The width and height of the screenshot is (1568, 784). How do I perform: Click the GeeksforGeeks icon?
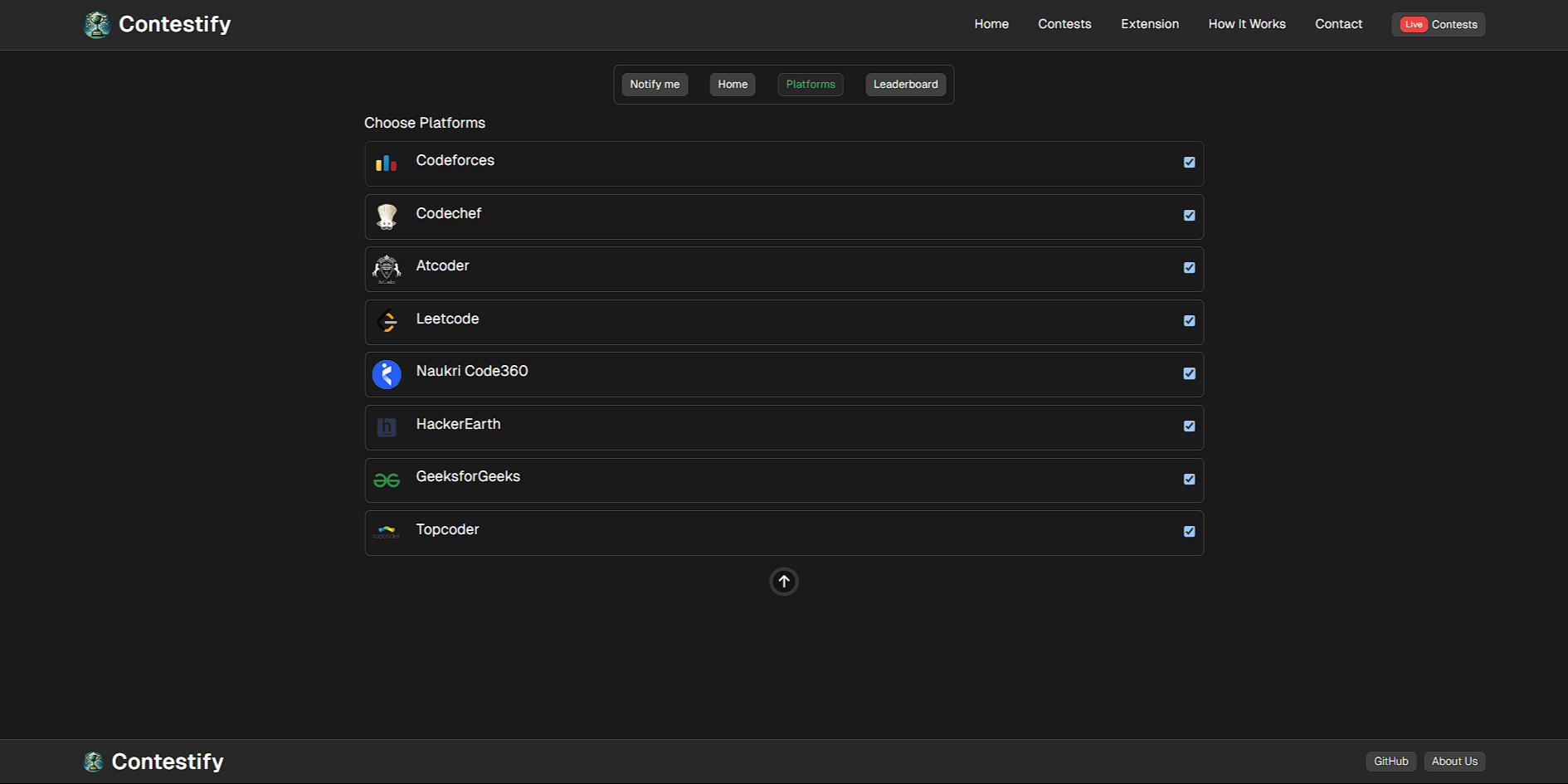387,480
